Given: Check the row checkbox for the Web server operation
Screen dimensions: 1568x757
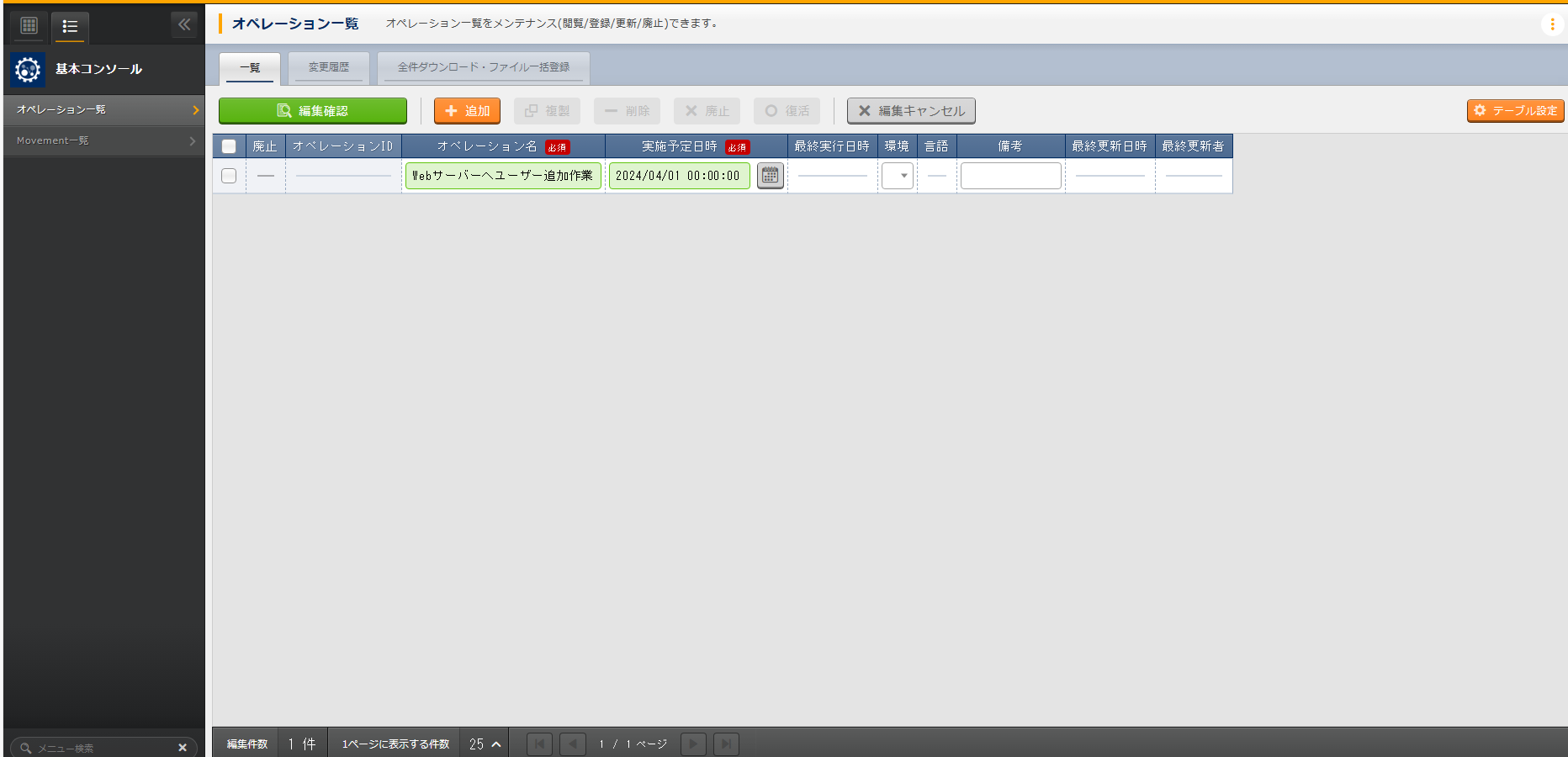Looking at the screenshot, I should pos(228,176).
